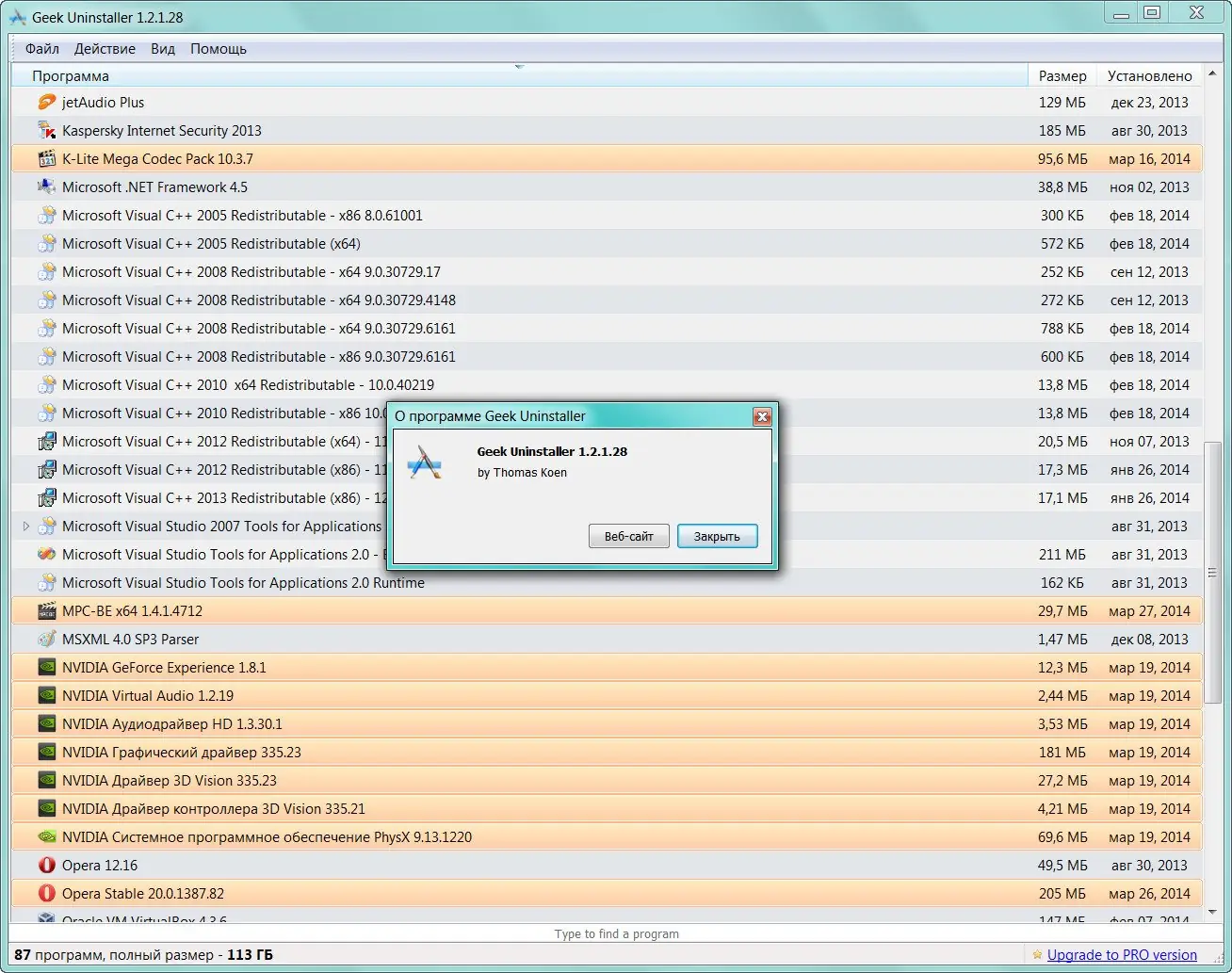Select Visual C++ 2008 x64 9.0.30729.6161 row
The height and width of the screenshot is (973, 1232).
[x=608, y=328]
